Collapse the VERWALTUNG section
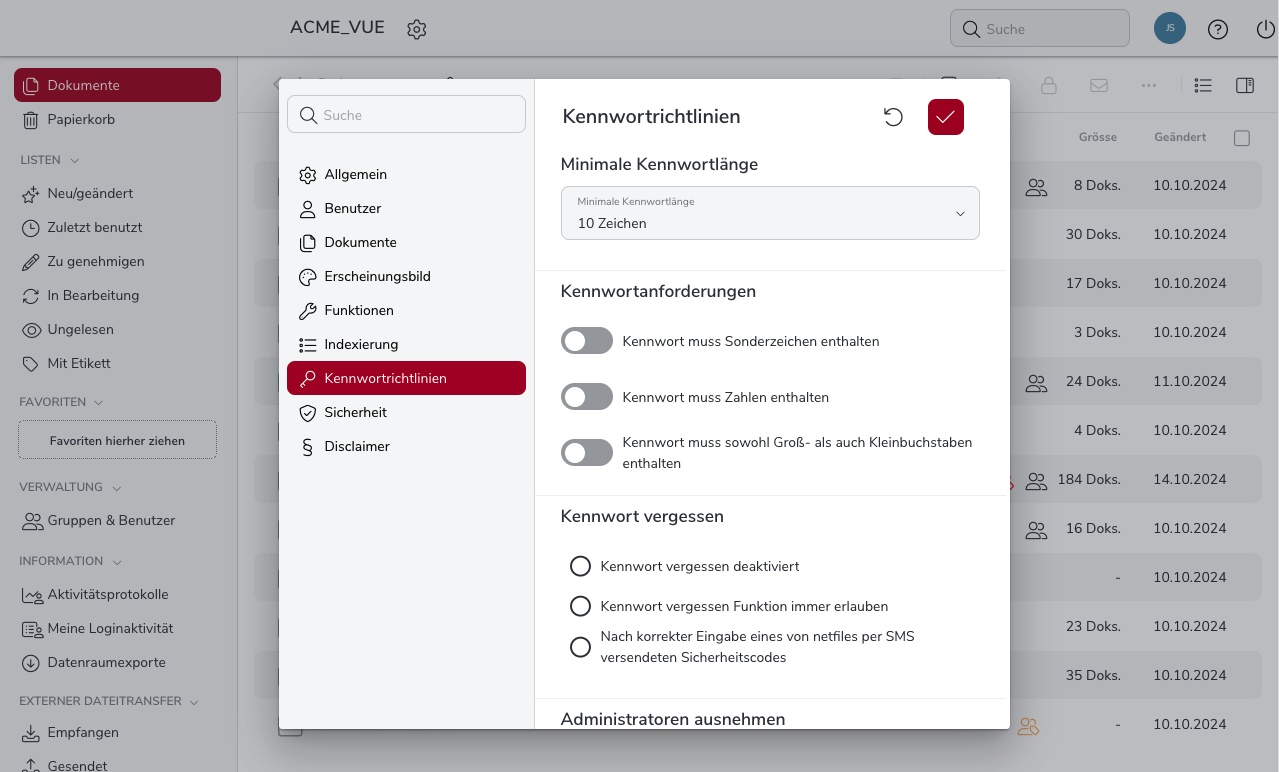The image size is (1279, 772). pos(117,488)
